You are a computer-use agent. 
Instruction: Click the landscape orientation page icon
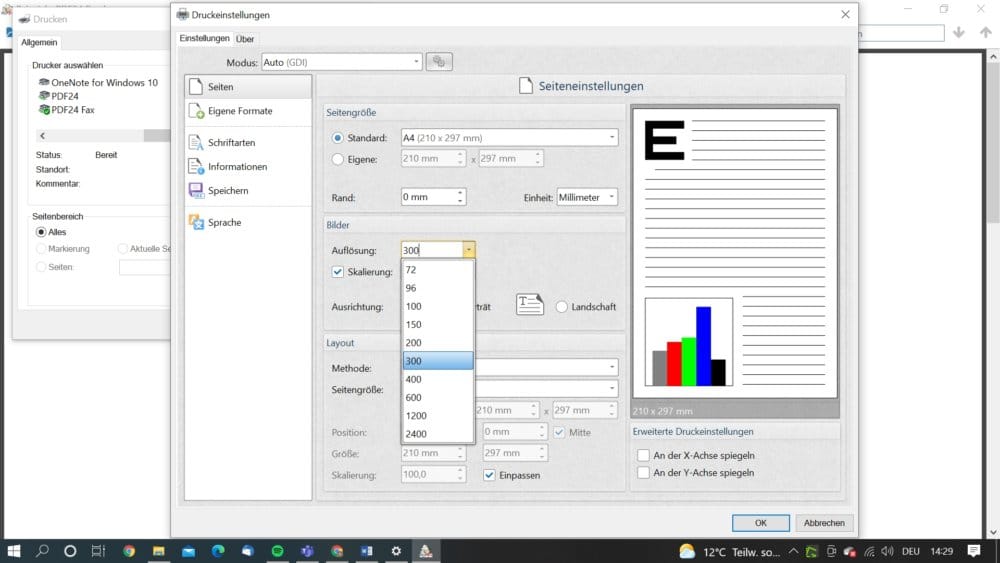529,305
